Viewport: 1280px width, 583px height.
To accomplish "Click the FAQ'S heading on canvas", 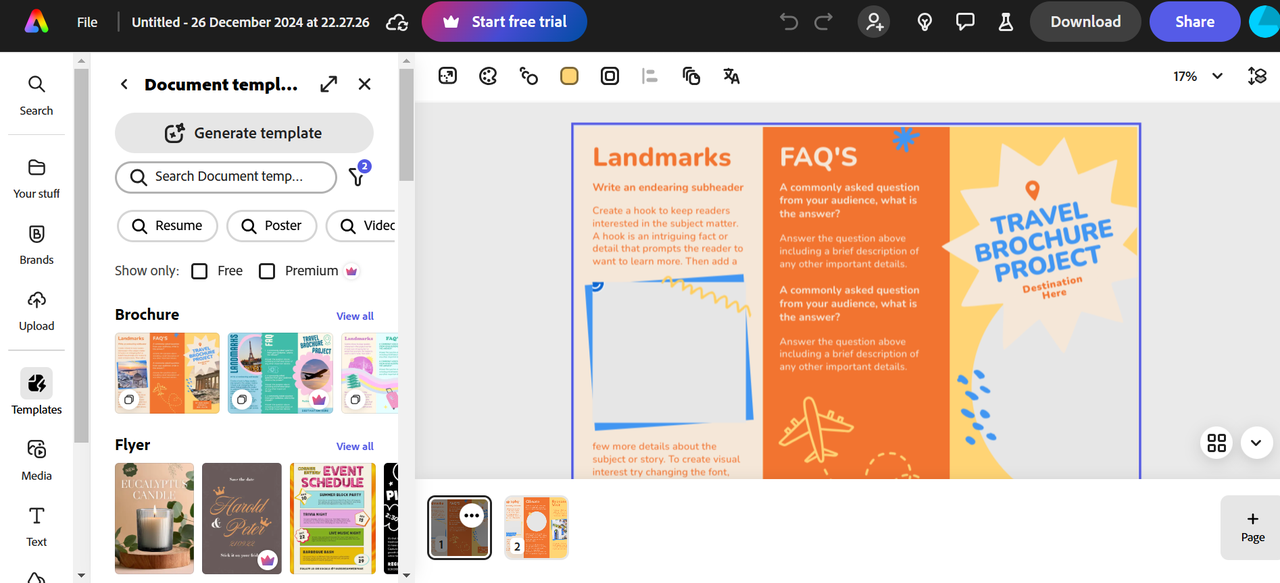I will [818, 157].
